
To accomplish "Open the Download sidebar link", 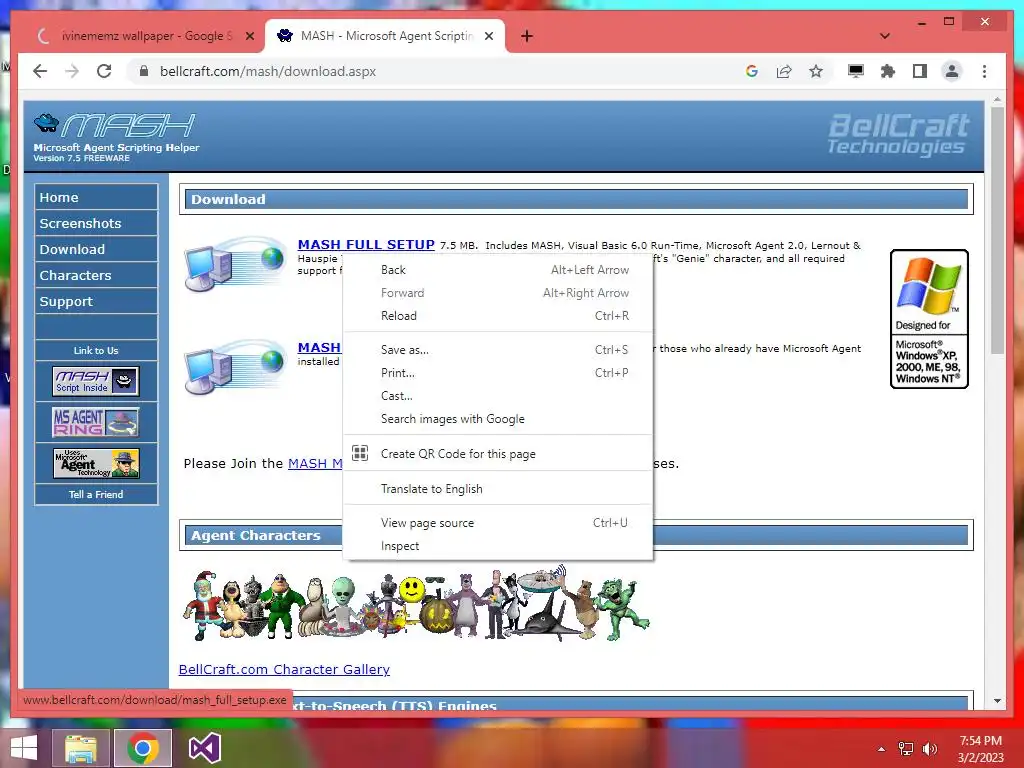I will pos(96,249).
